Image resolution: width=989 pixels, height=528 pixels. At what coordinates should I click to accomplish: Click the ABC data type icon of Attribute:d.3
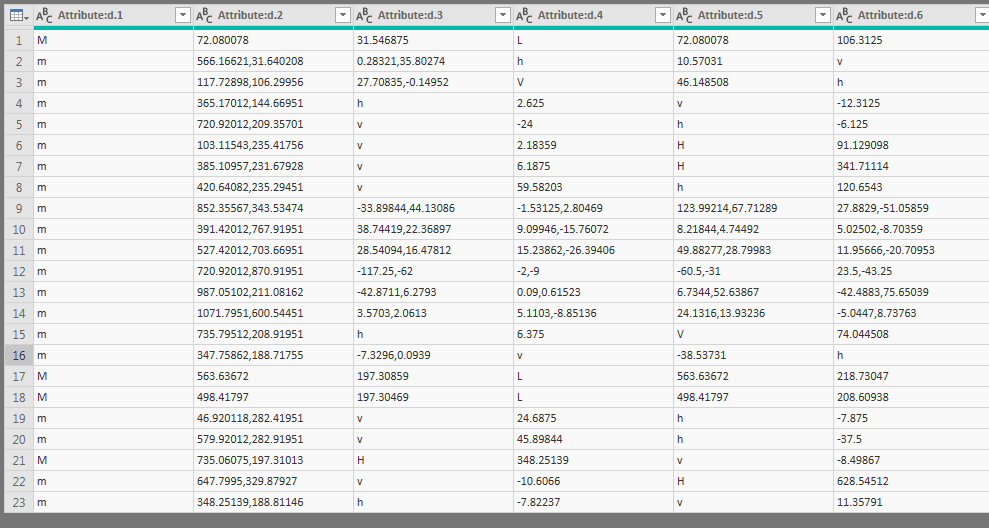(364, 16)
